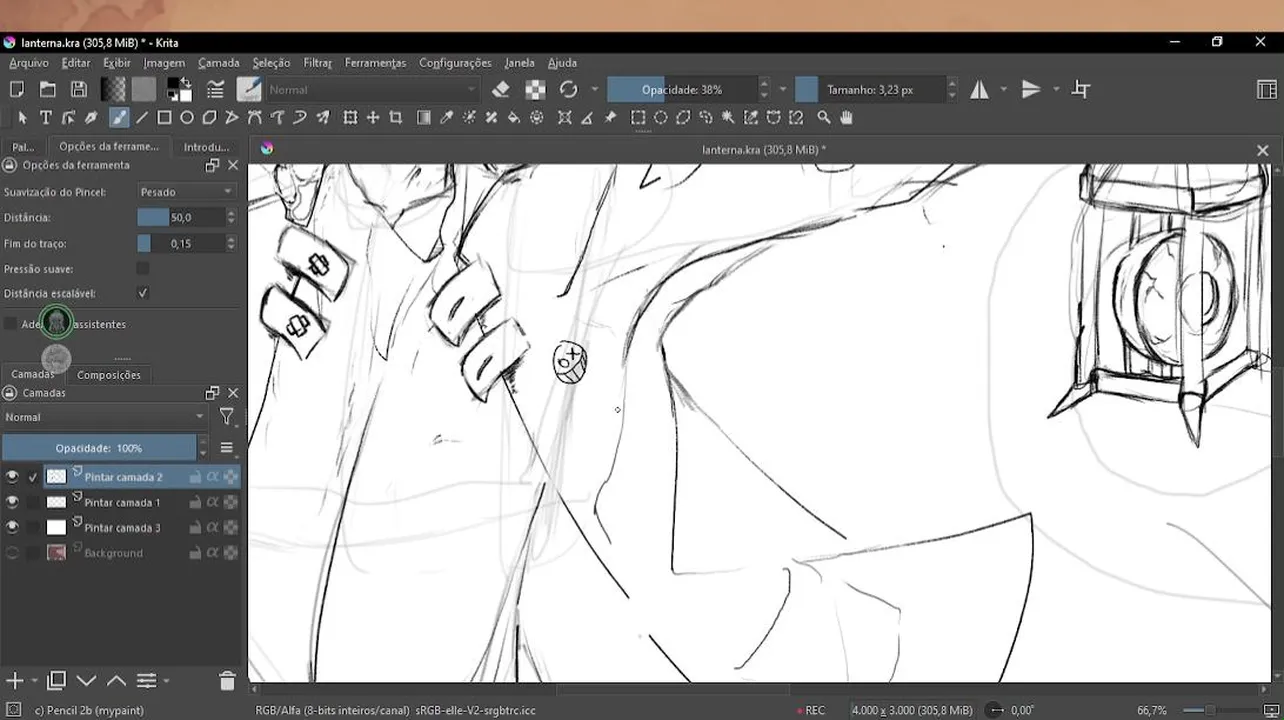The image size is (1284, 720).
Task: Hide the Pintar camada 2 layer
Action: (x=12, y=477)
